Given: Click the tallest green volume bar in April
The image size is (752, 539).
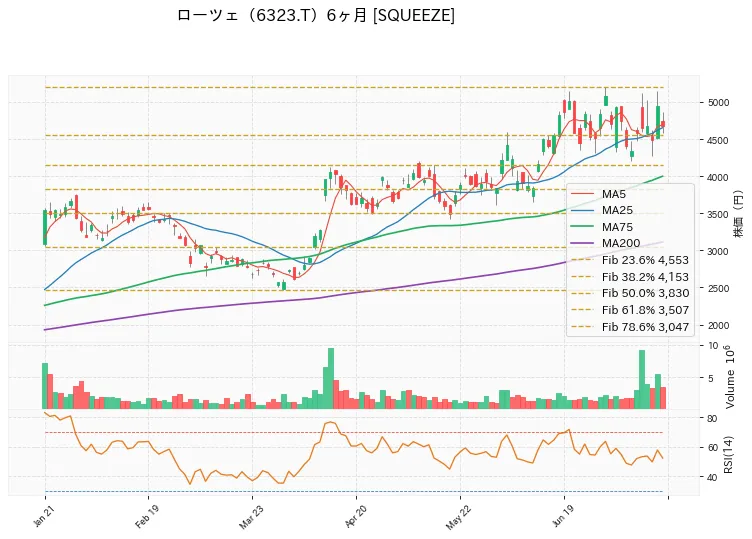Looking at the screenshot, I should (331, 378).
